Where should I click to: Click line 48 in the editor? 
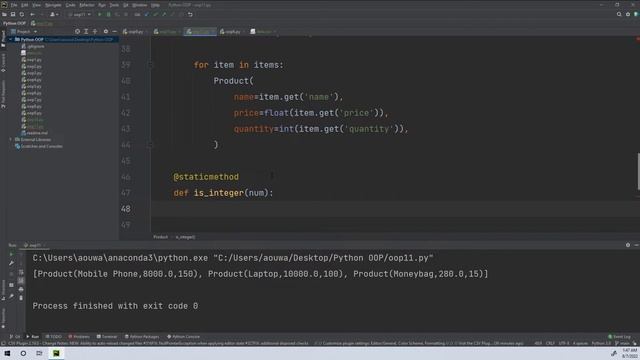point(395,209)
